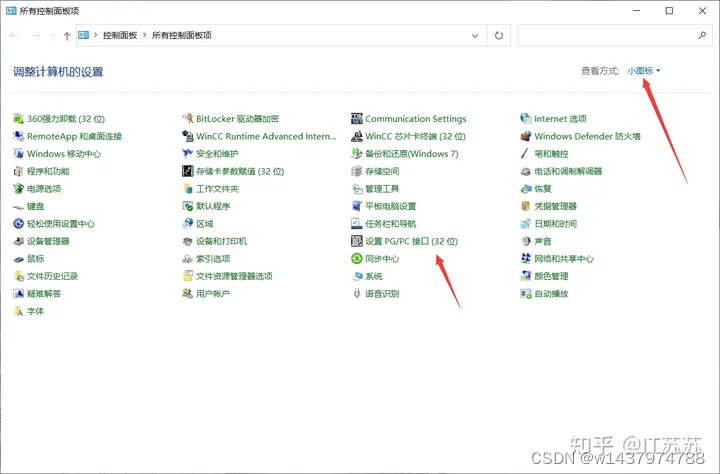Screen dimensions: 720x474
Task: Open the 用户帐户 link
Action: pyautogui.click(x=213, y=294)
